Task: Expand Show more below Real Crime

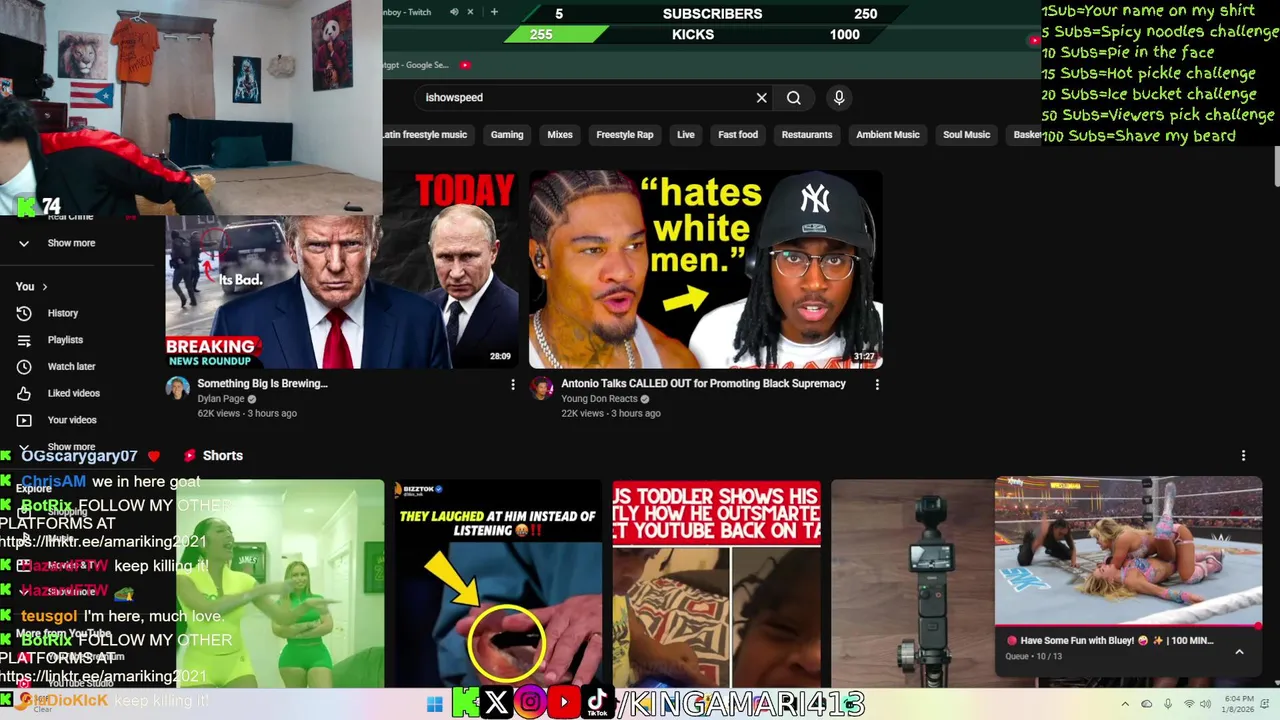Action: (71, 243)
